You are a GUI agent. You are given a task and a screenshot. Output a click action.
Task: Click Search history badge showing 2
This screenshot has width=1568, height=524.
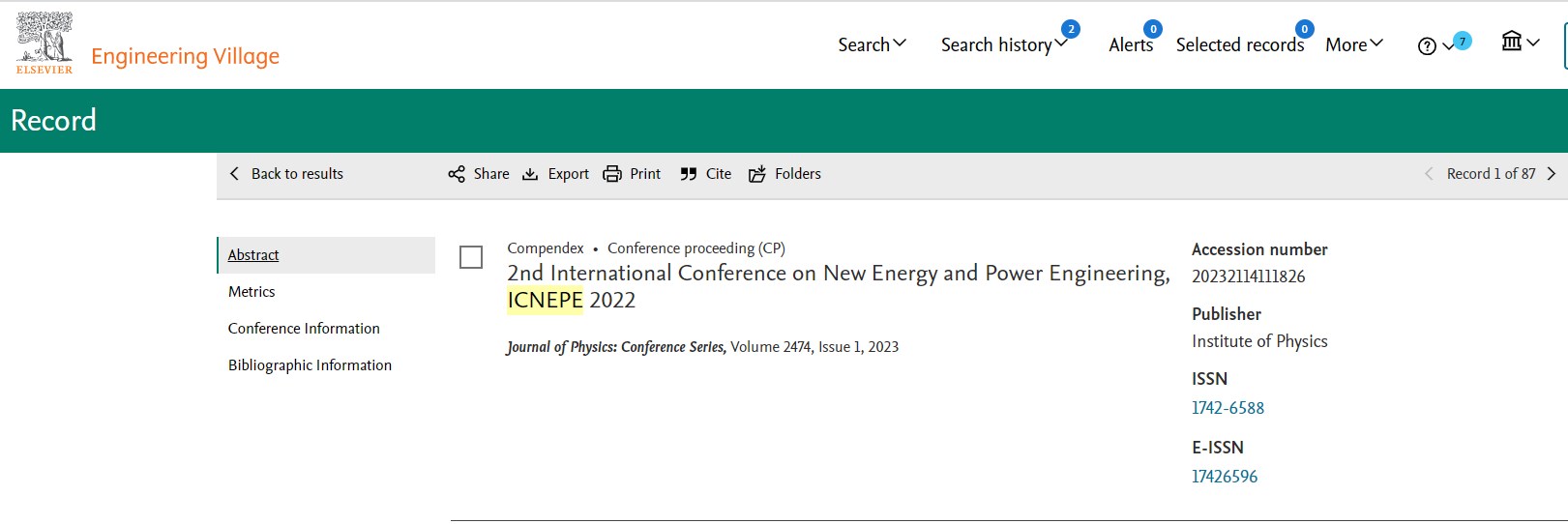pyautogui.click(x=1071, y=29)
